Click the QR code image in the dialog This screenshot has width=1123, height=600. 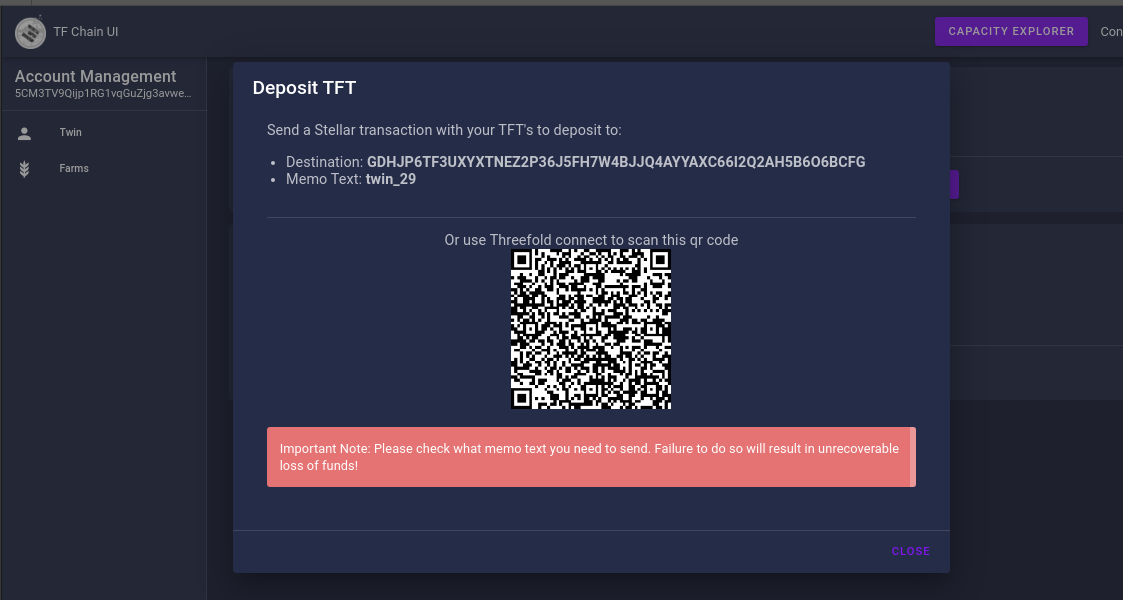pos(591,329)
